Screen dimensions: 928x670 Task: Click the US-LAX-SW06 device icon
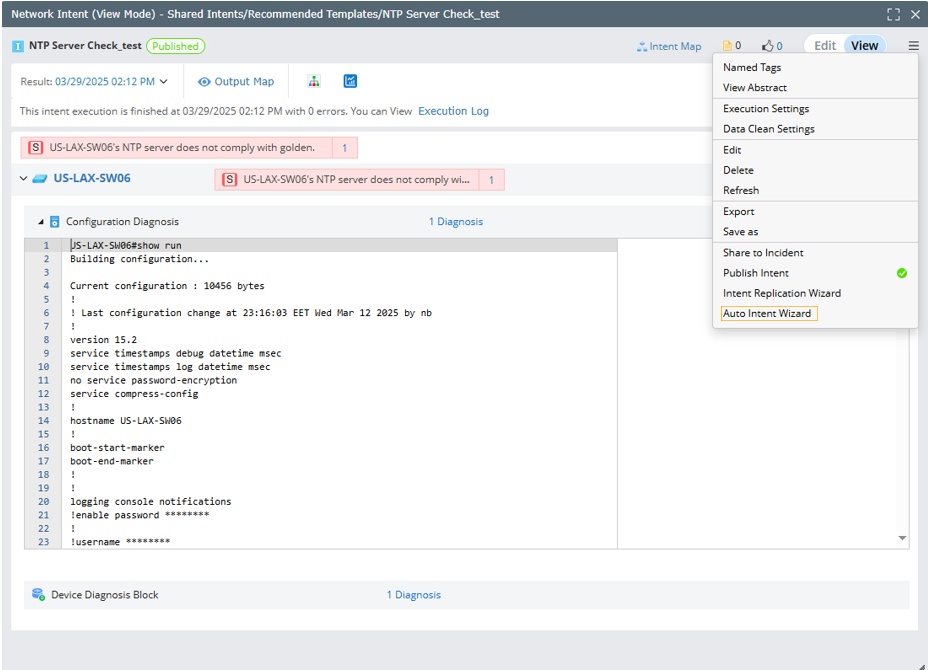(x=40, y=179)
